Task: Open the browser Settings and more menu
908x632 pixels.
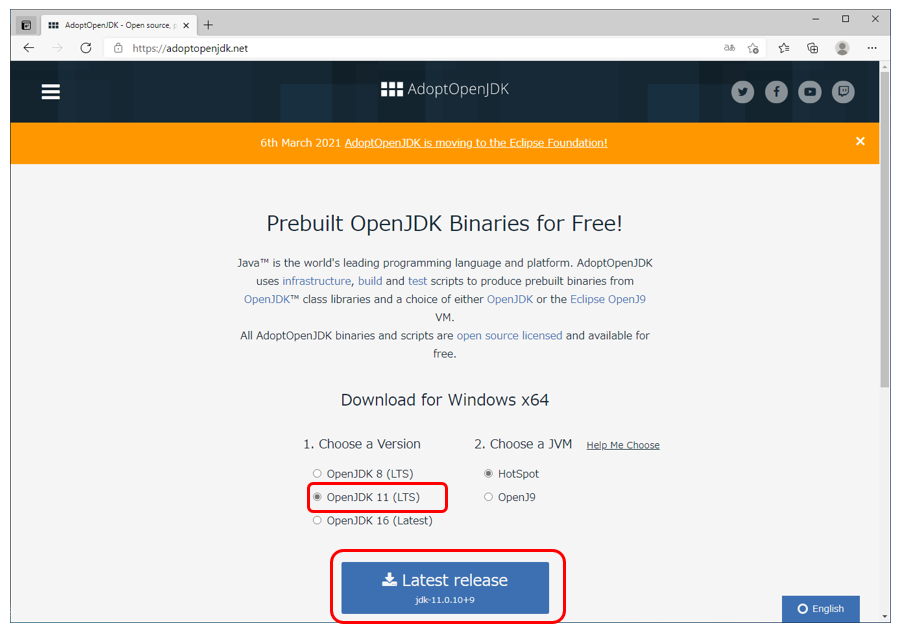Action: pyautogui.click(x=872, y=48)
